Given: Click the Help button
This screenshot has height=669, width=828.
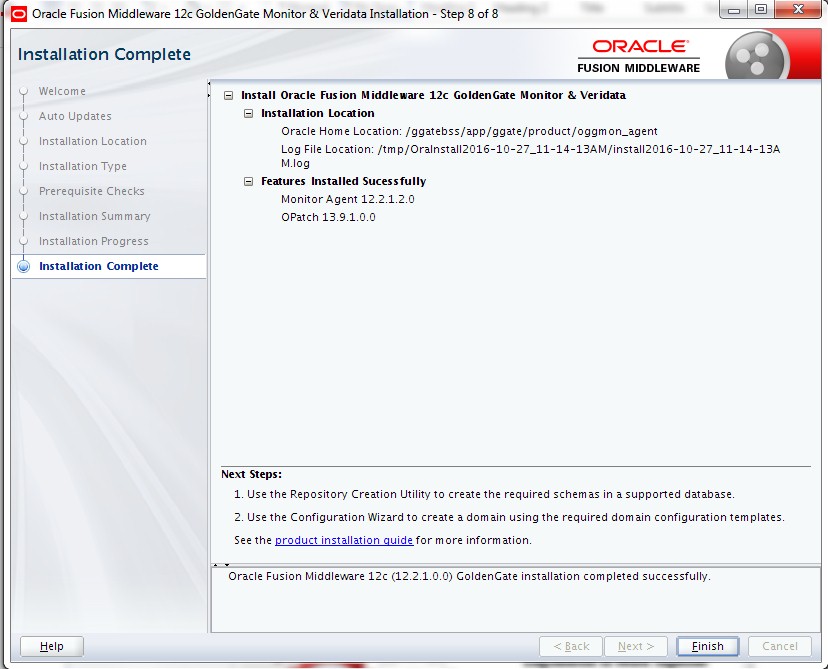Looking at the screenshot, I should 52,646.
